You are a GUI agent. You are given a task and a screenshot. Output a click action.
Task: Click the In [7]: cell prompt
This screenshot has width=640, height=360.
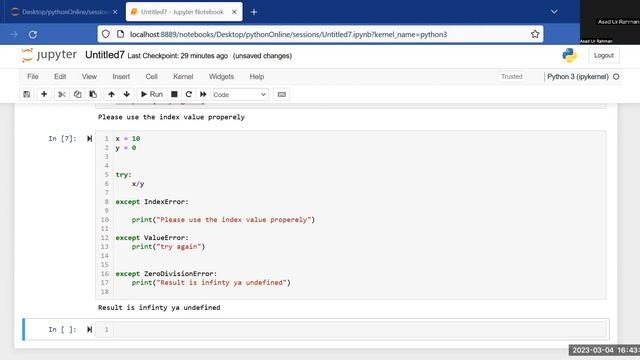click(x=62, y=139)
